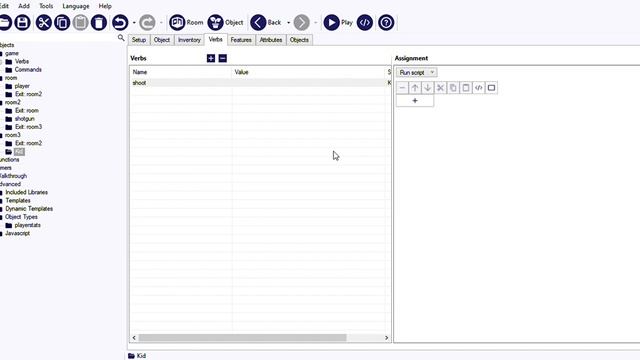Select the shoot verb row
This screenshot has height=360, width=640.
point(260,82)
